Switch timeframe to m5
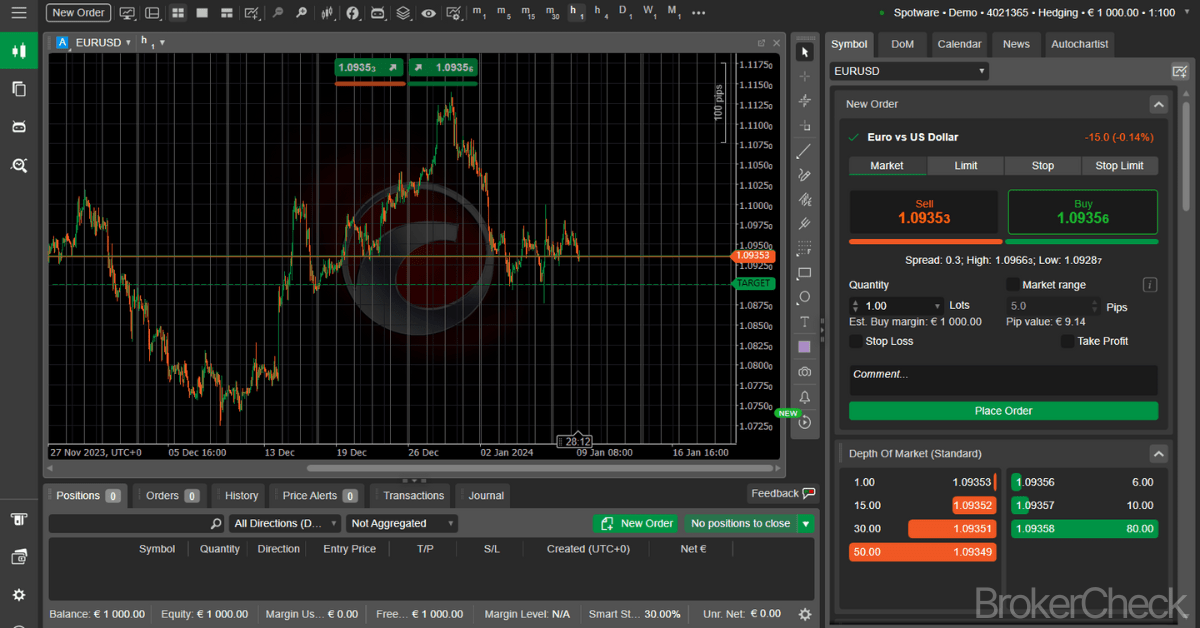This screenshot has width=1200, height=628. click(x=504, y=13)
